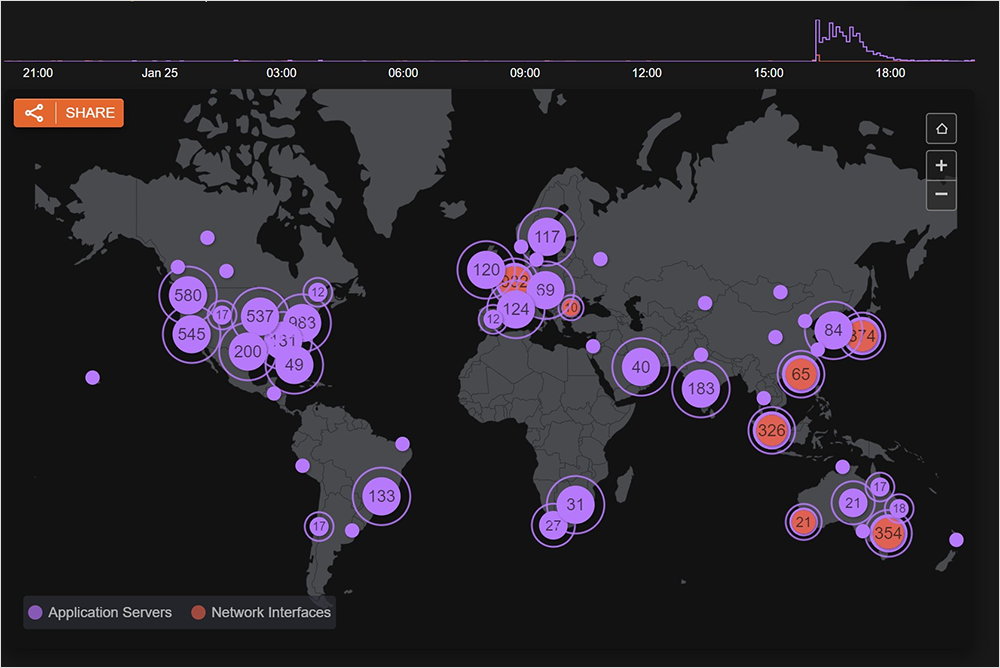Viewport: 1000px width, 668px height.
Task: Select the 117 cluster in Scandinavia
Action: tap(547, 237)
